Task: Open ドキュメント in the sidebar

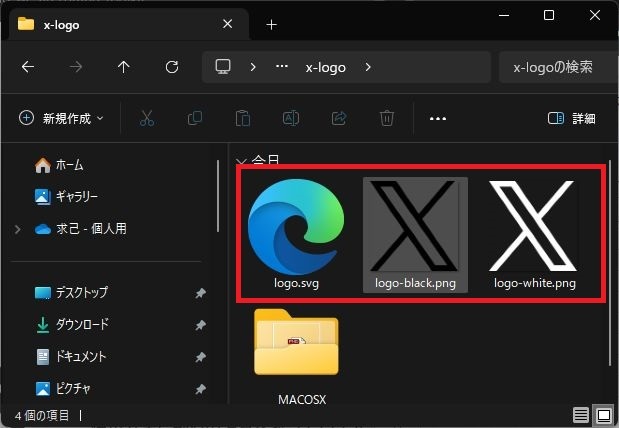Action: tap(71, 357)
